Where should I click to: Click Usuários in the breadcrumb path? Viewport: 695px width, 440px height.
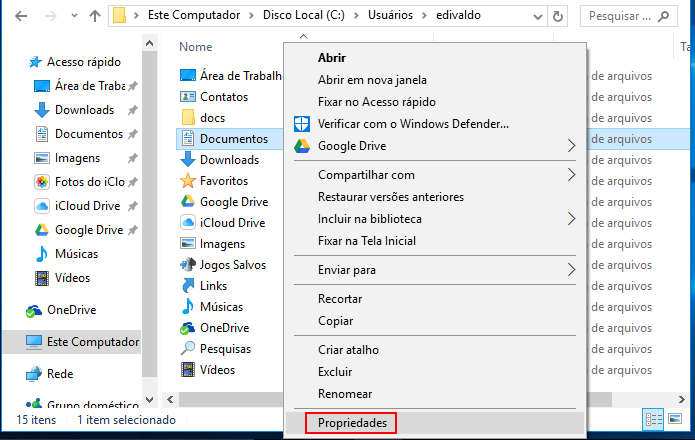pos(390,16)
